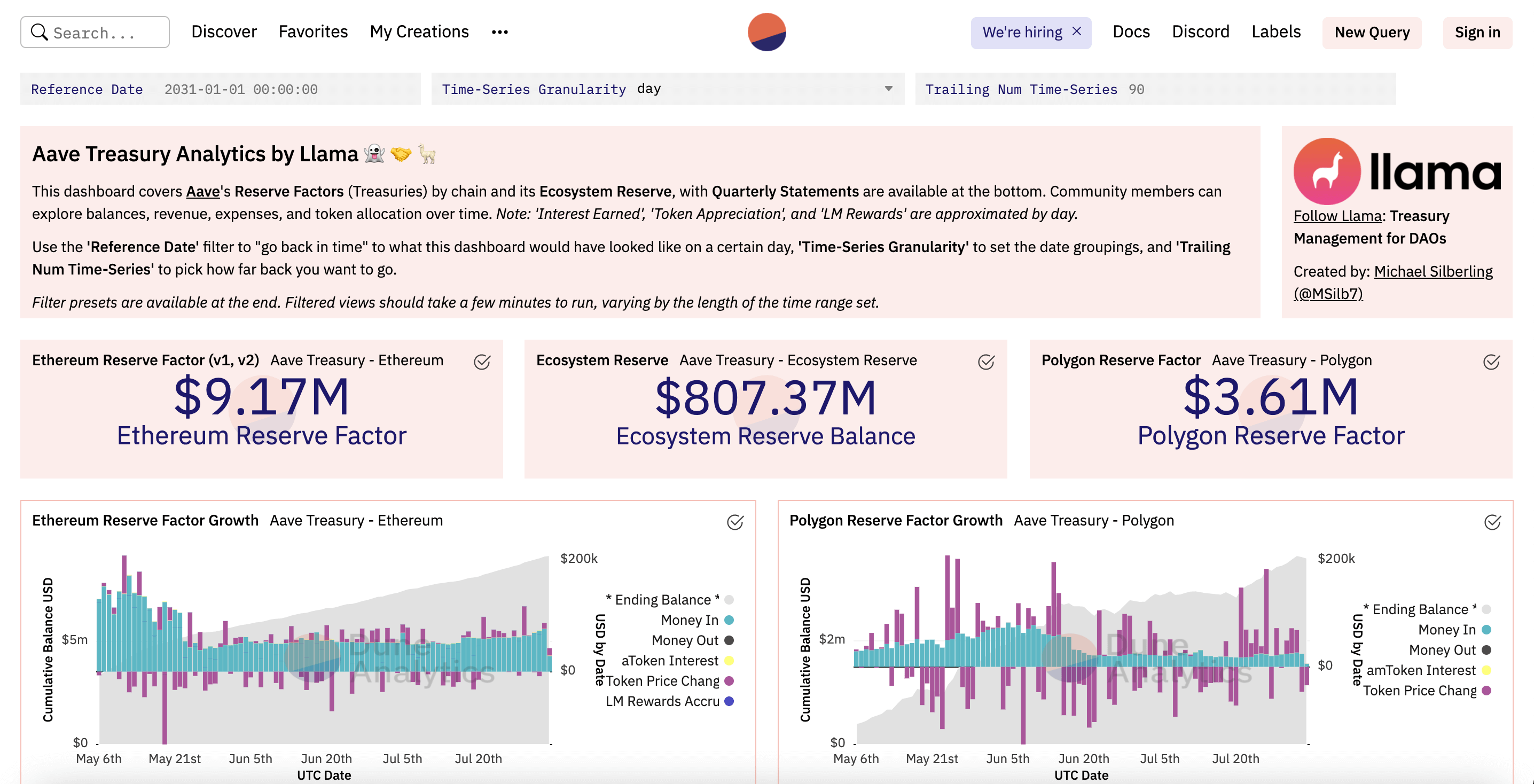The height and width of the screenshot is (784, 1534).
Task: Open Aave Treasury - Ethereum link on Growth chart
Action: (x=356, y=520)
